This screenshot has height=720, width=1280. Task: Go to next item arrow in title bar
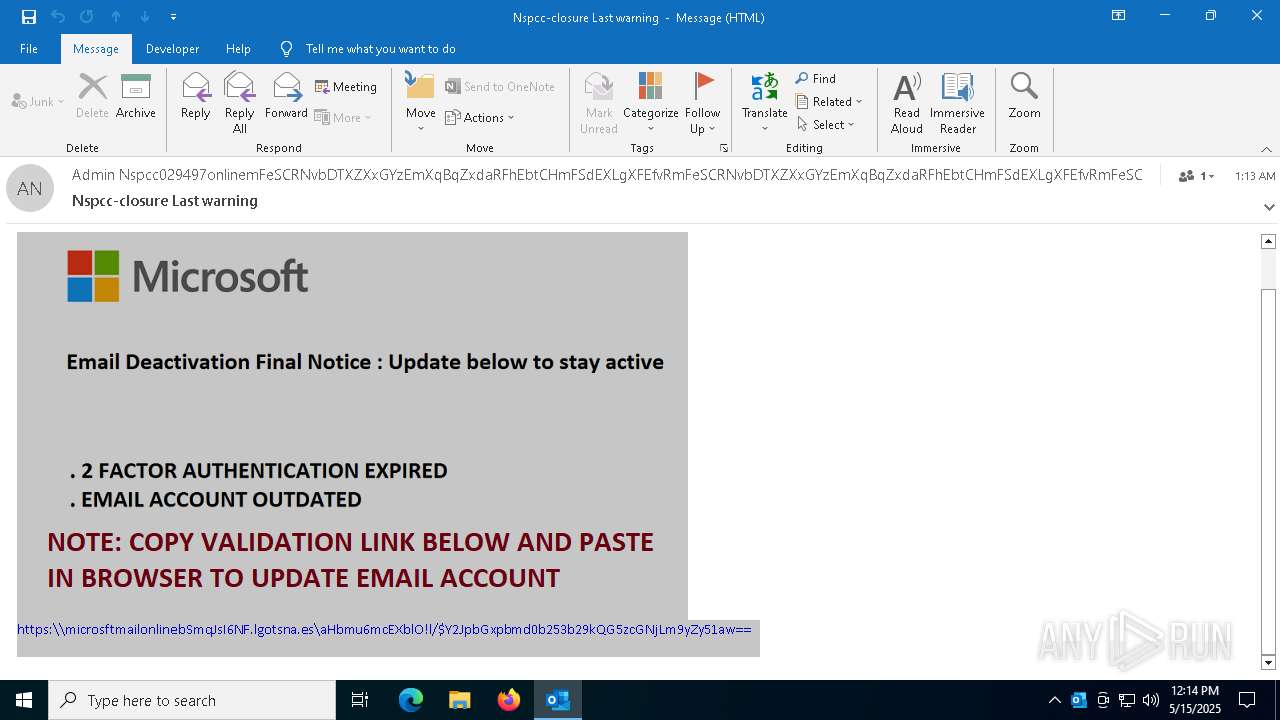click(x=145, y=17)
